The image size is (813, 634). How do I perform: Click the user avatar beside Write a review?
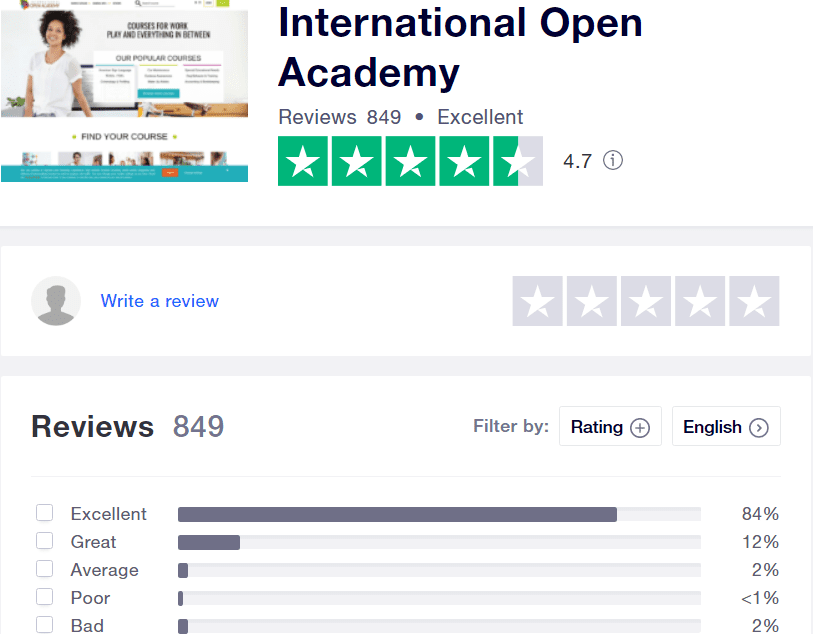56,301
